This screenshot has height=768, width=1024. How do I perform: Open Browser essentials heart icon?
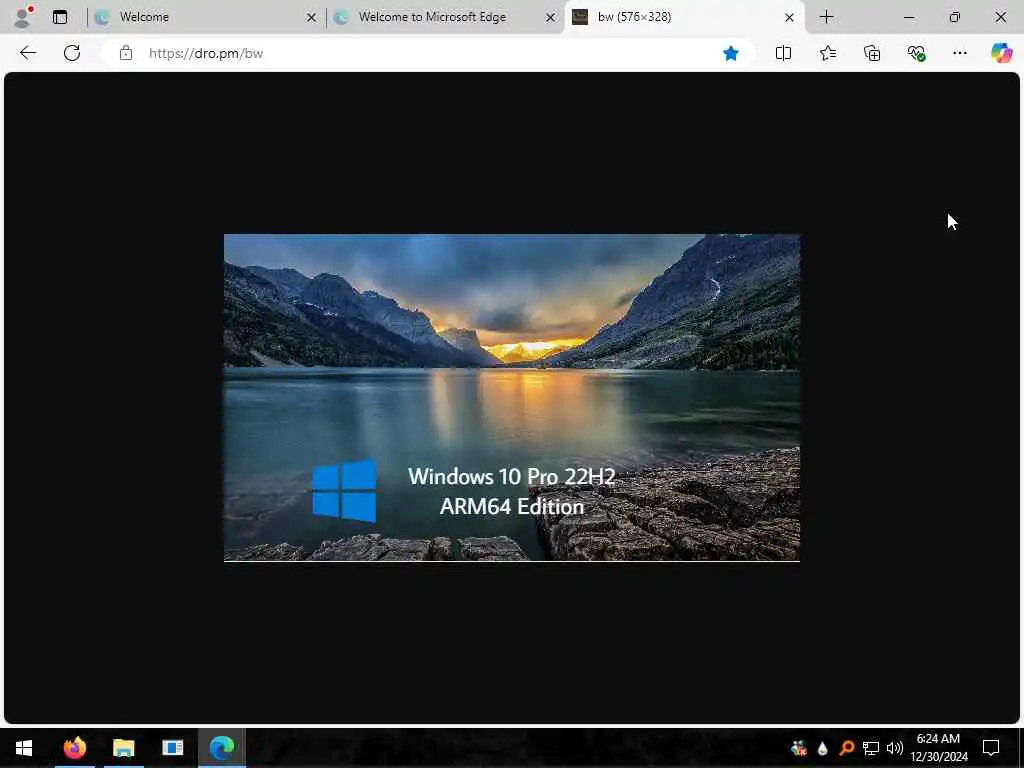pyautogui.click(x=916, y=53)
